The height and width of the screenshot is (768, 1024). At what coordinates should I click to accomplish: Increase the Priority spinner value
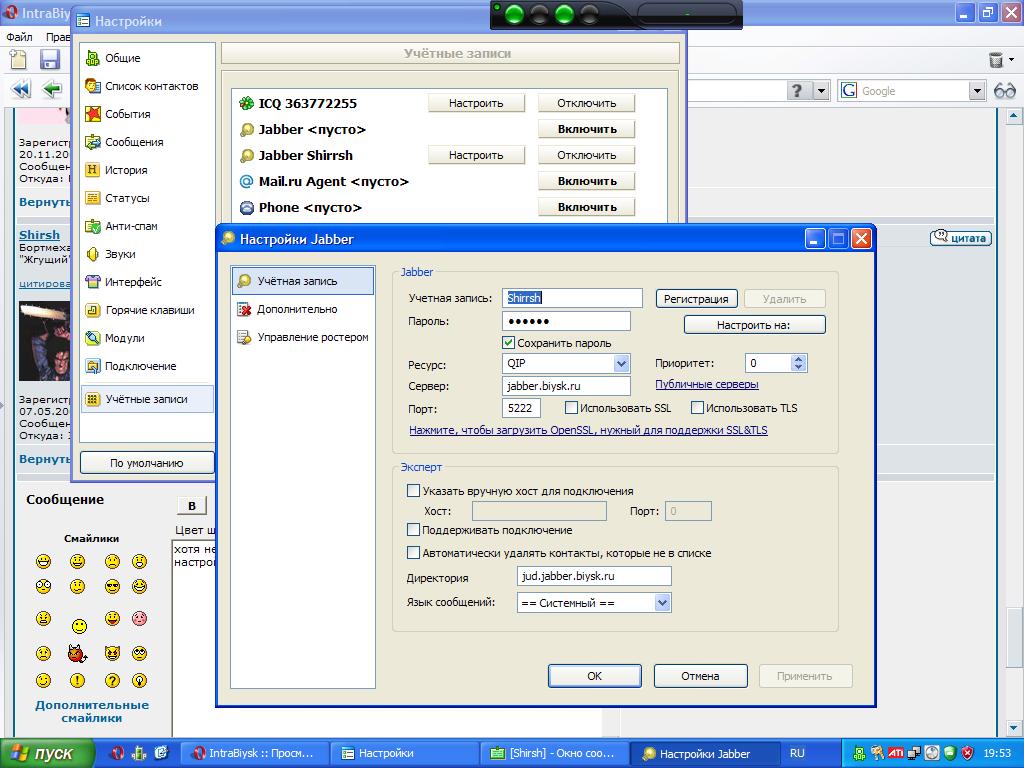[x=799, y=359]
